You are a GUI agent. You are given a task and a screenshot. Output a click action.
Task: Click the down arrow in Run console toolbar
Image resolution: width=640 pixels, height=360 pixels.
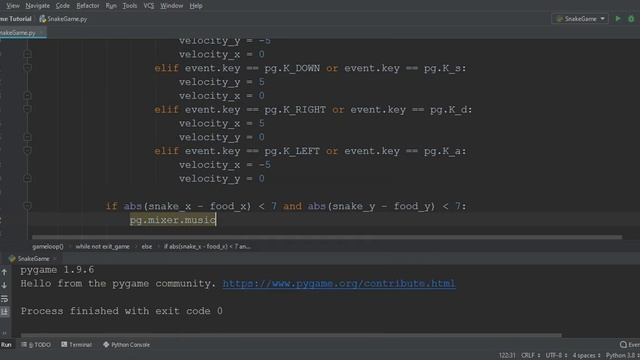pos(4,285)
